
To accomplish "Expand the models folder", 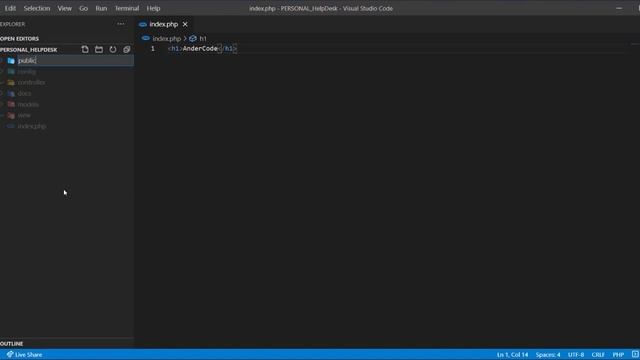I will (28, 104).
